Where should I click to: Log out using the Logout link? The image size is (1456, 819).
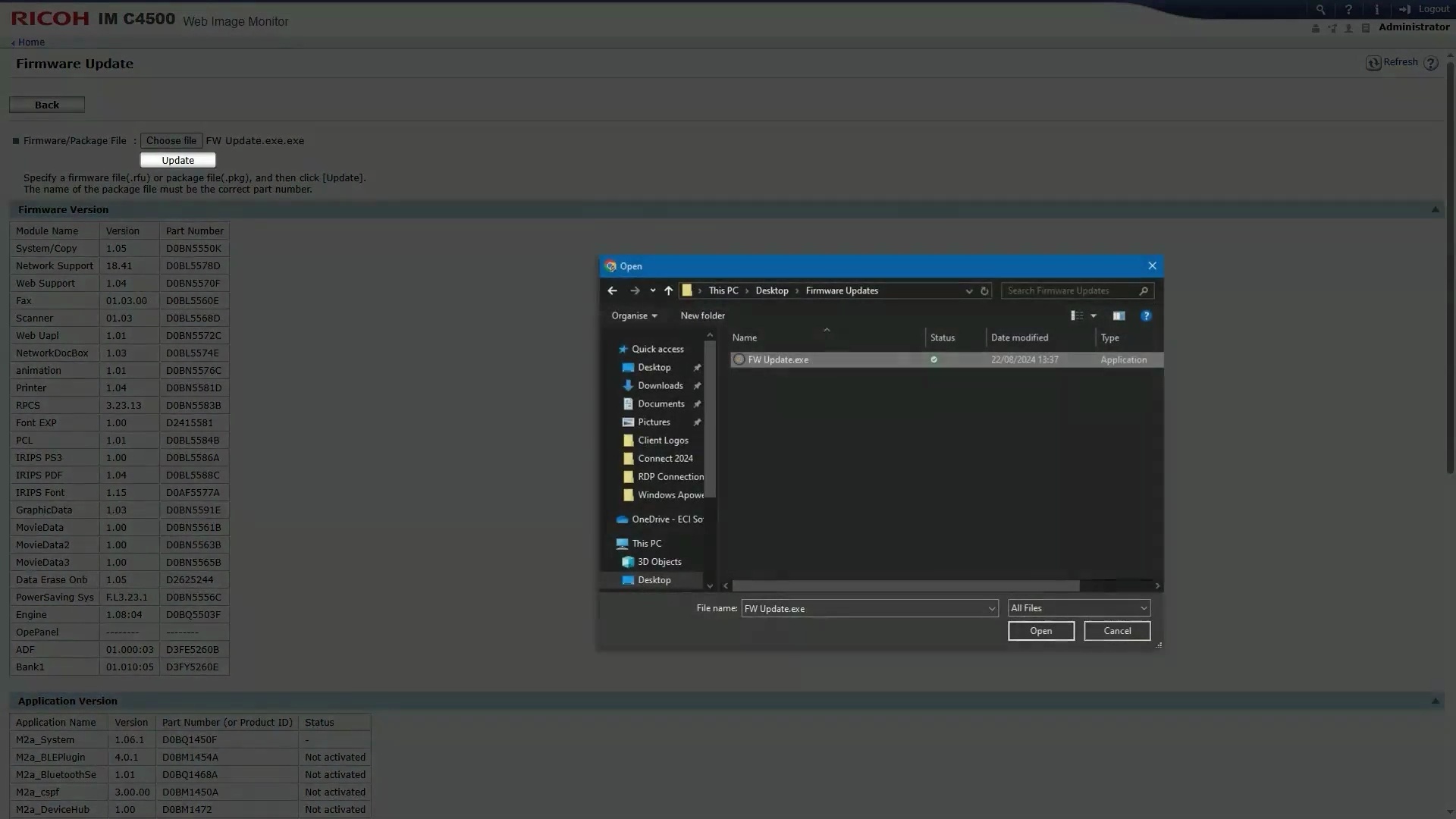point(1425,9)
